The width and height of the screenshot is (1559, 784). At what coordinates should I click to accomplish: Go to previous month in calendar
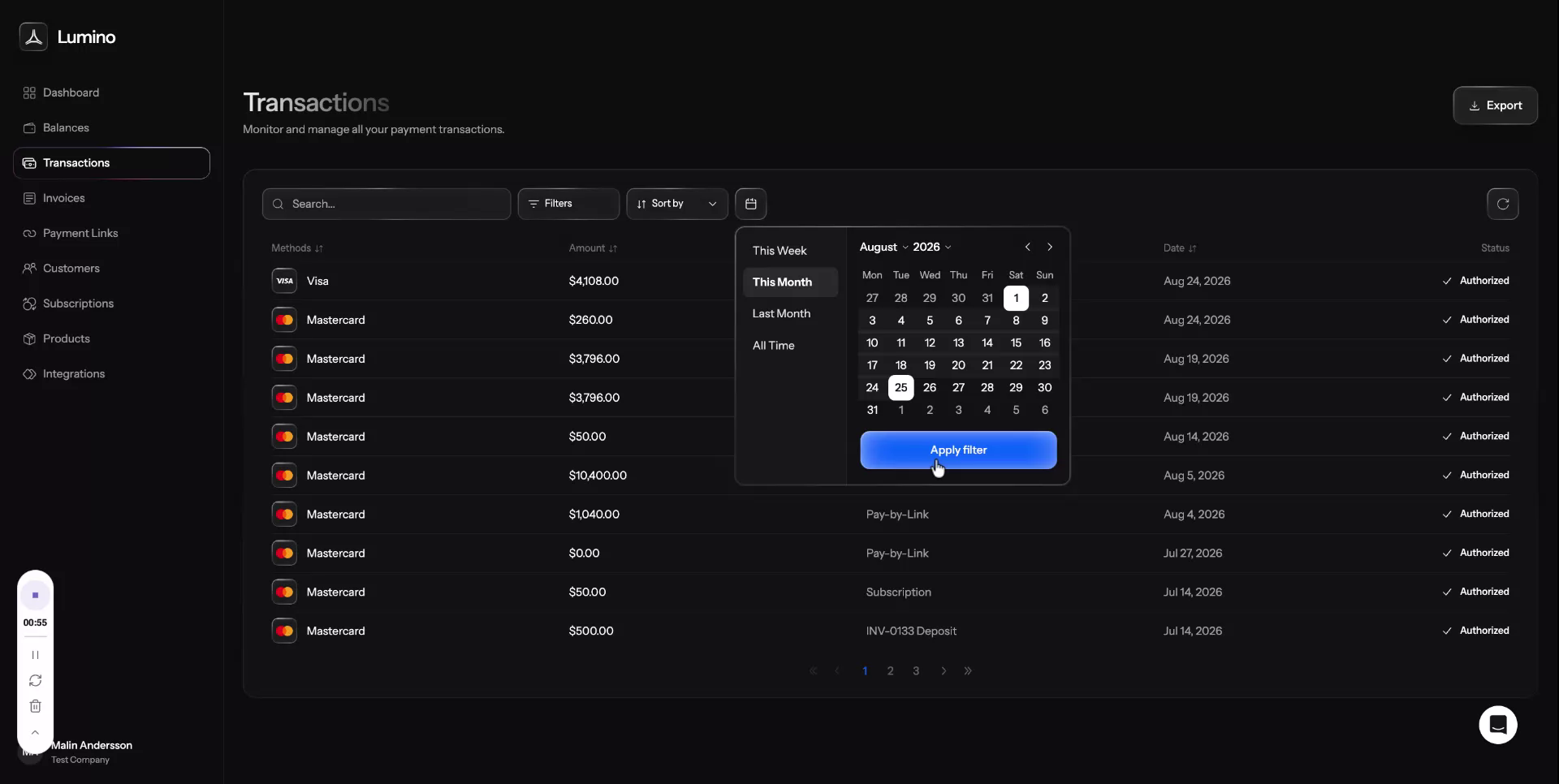click(1028, 247)
